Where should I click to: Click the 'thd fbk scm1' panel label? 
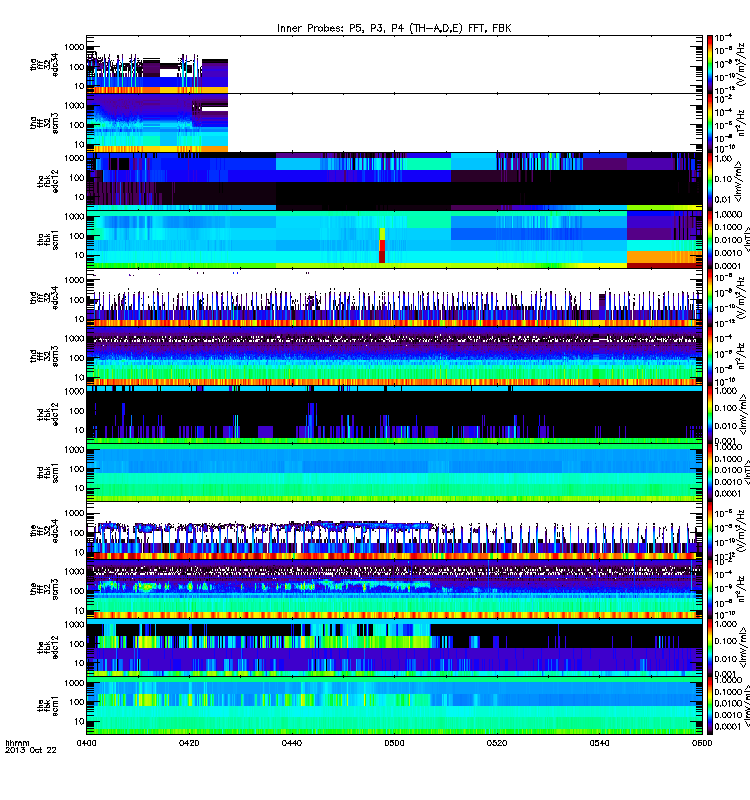tap(48, 472)
